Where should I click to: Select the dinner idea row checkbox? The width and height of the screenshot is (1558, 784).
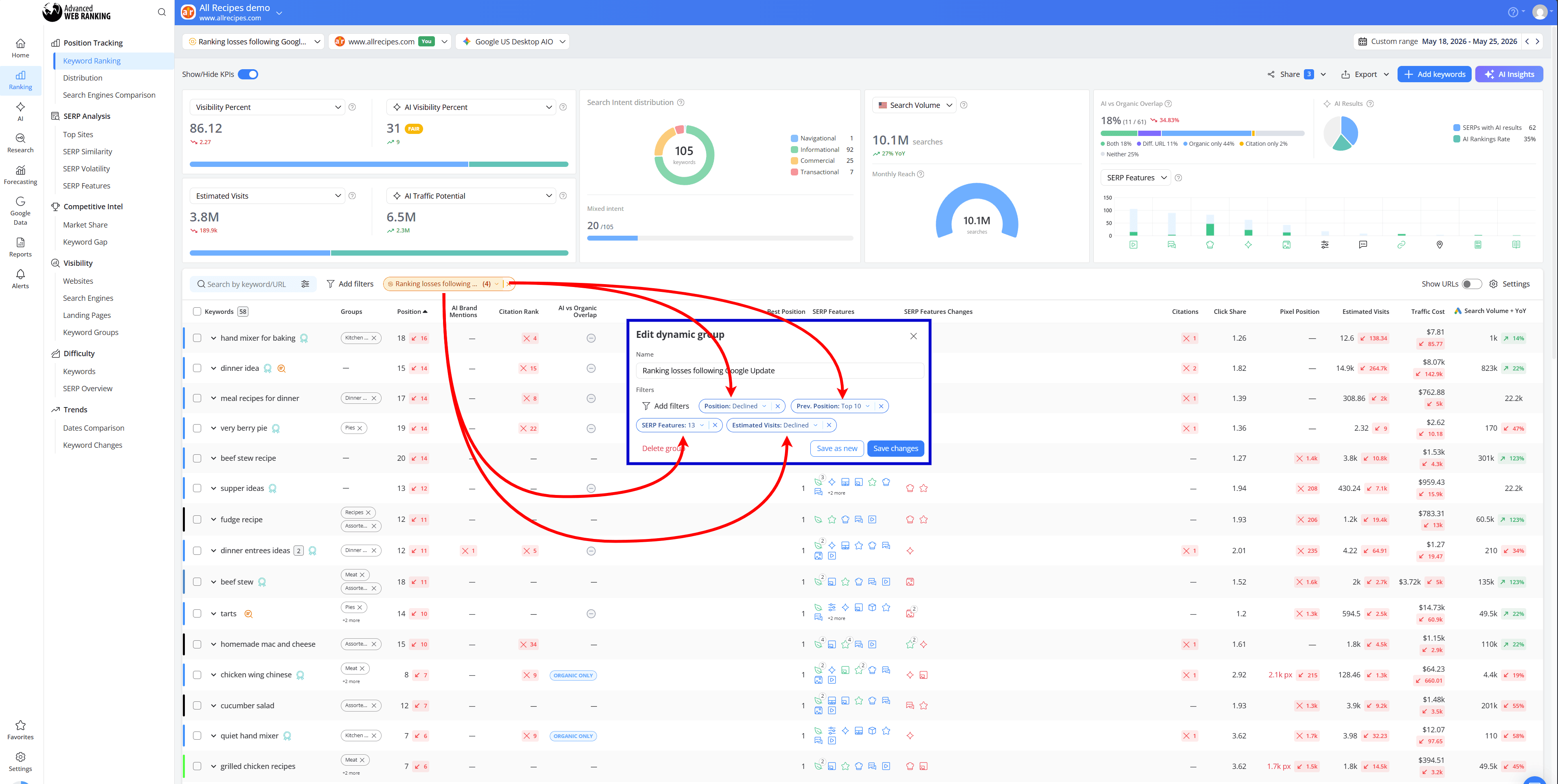(197, 368)
